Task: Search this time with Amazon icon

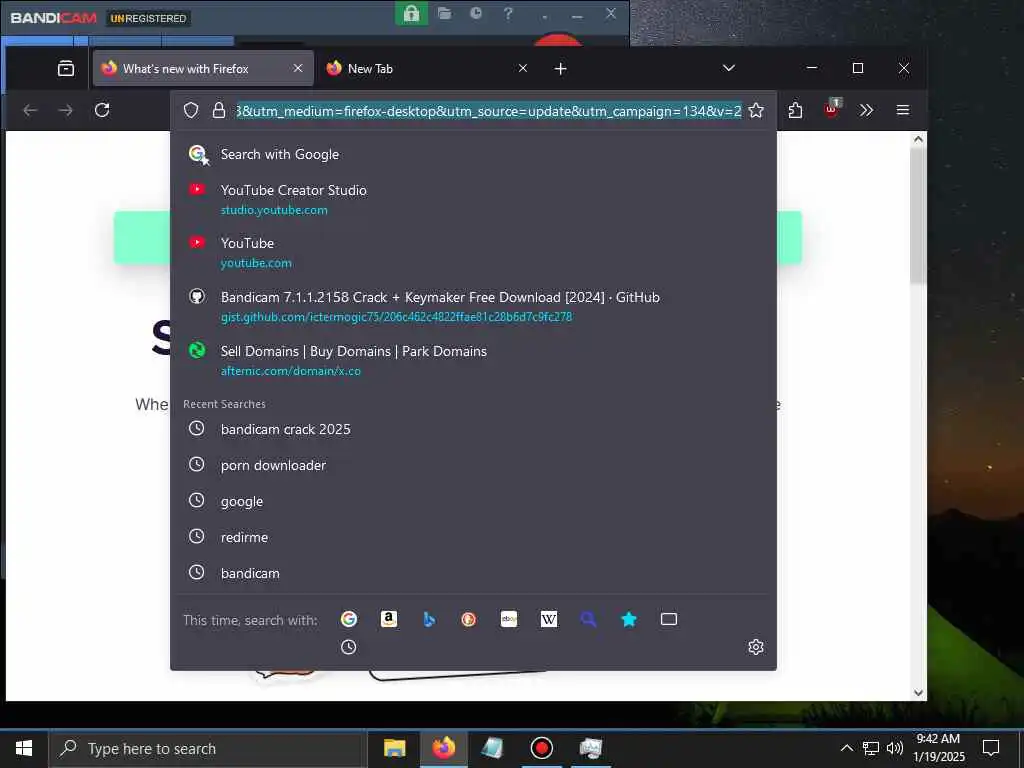Action: (389, 619)
